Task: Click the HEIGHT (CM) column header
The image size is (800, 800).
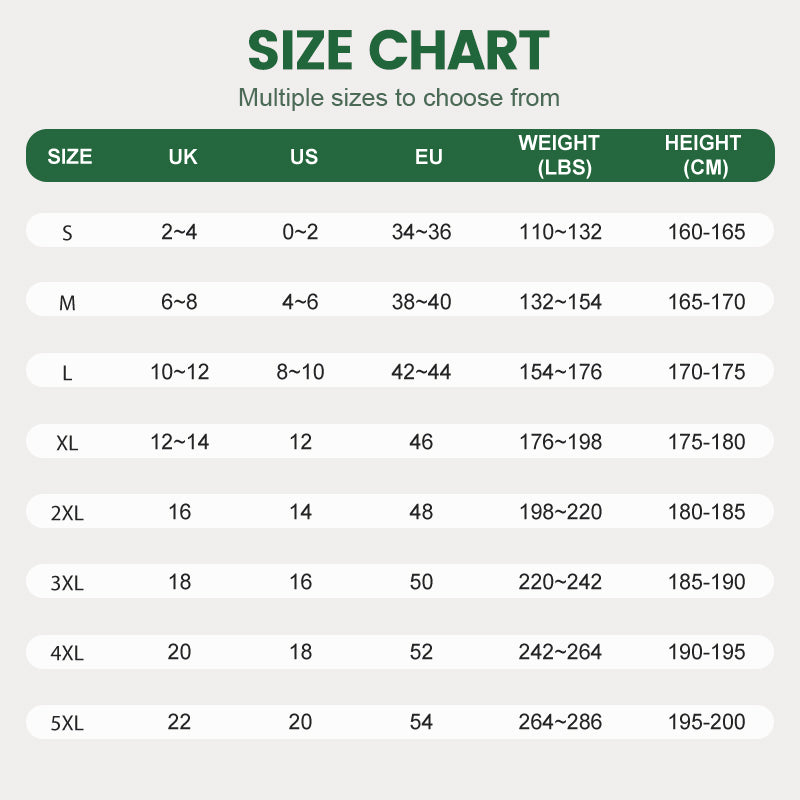Action: (x=703, y=156)
